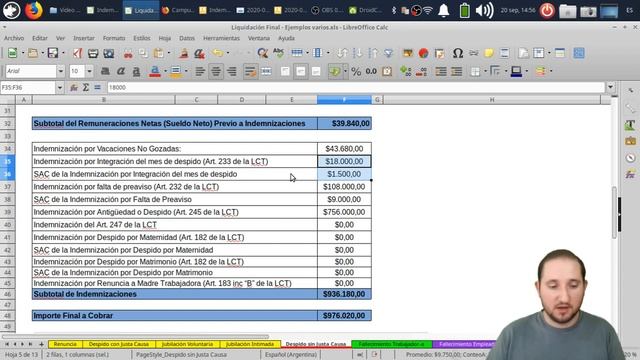Screen dimensions: 640x360
Task: Insert special character Omega icon
Action: (458, 53)
